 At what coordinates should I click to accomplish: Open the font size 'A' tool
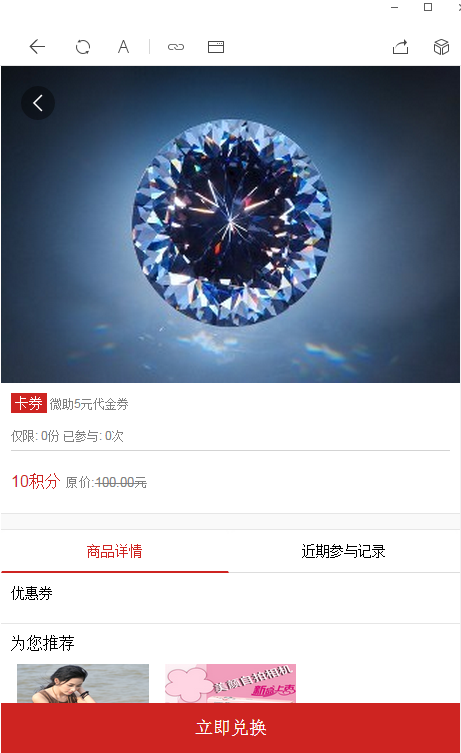coord(123,47)
